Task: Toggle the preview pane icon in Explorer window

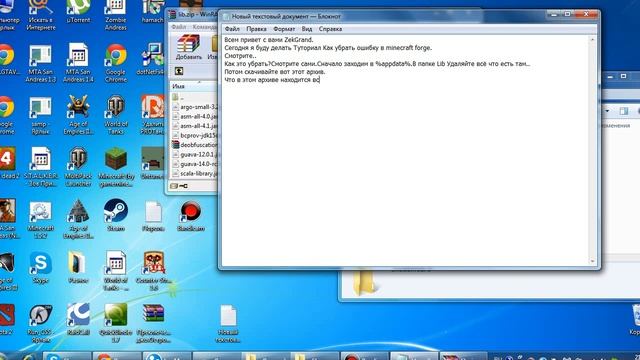Action: point(623,111)
